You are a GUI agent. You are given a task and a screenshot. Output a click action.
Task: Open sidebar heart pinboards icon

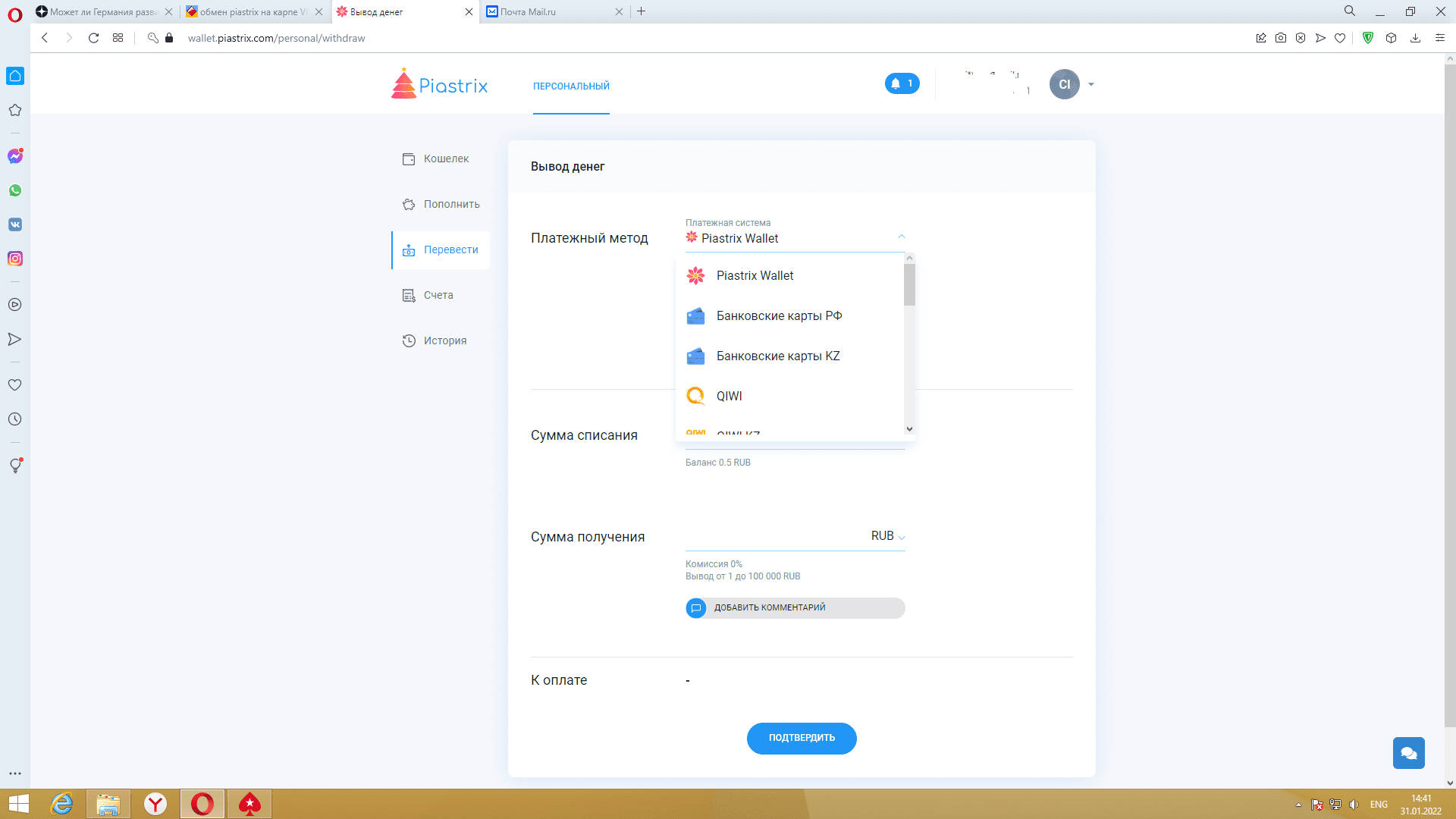pyautogui.click(x=14, y=384)
